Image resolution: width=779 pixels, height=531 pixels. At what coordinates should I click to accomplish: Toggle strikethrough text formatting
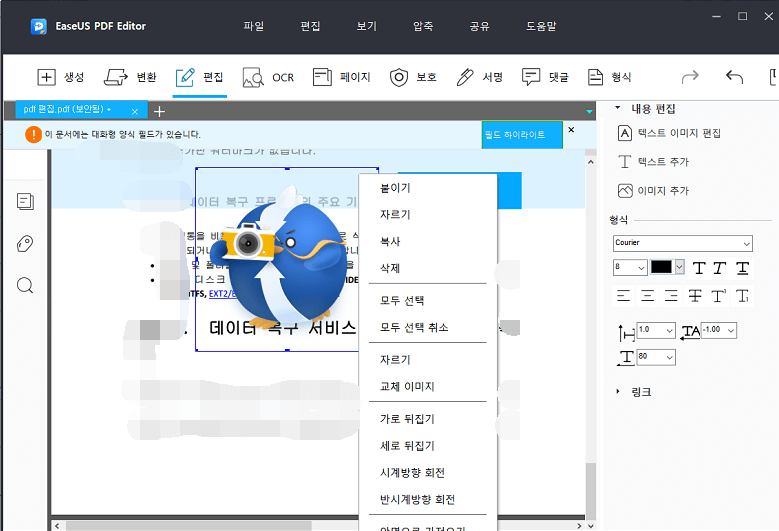[x=695, y=296]
